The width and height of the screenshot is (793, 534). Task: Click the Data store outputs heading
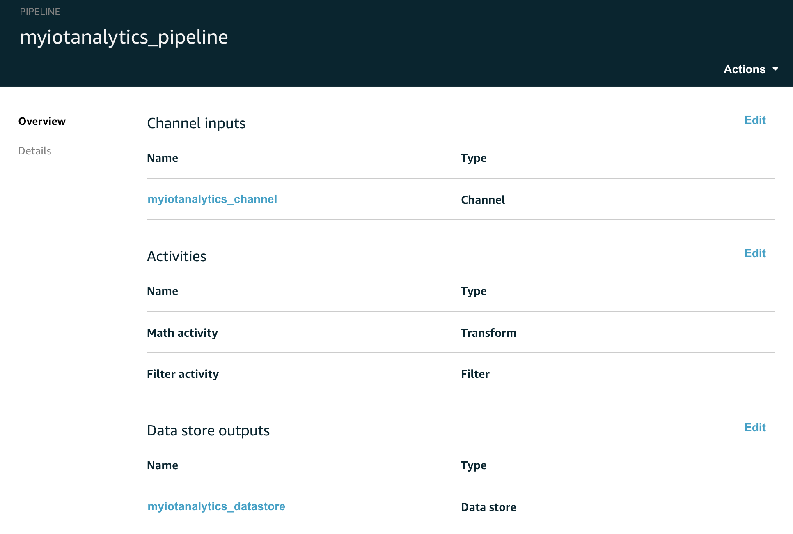click(x=208, y=430)
